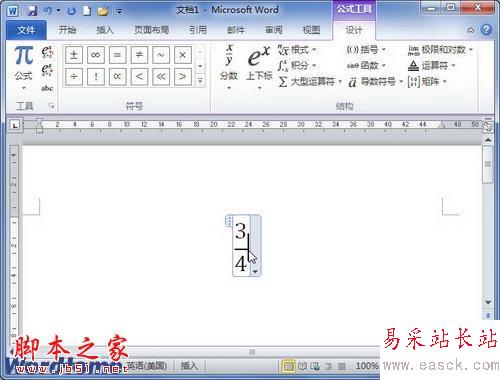Image resolution: width=500 pixels, height=380 pixels.
Task: Click the equation move handle at top-left
Action: (229, 221)
